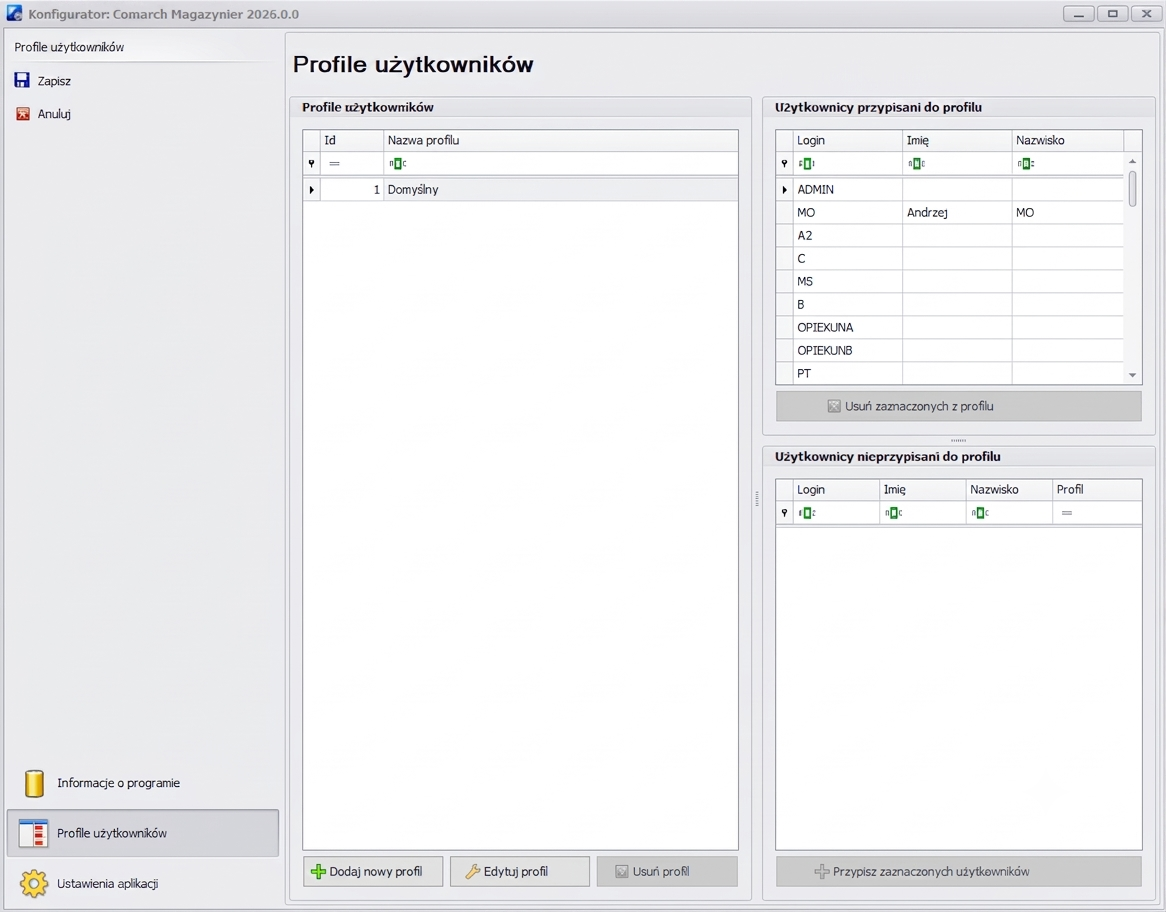Click Przypisz zaznaczonych użytkowników
The height and width of the screenshot is (912, 1166).
tap(959, 872)
